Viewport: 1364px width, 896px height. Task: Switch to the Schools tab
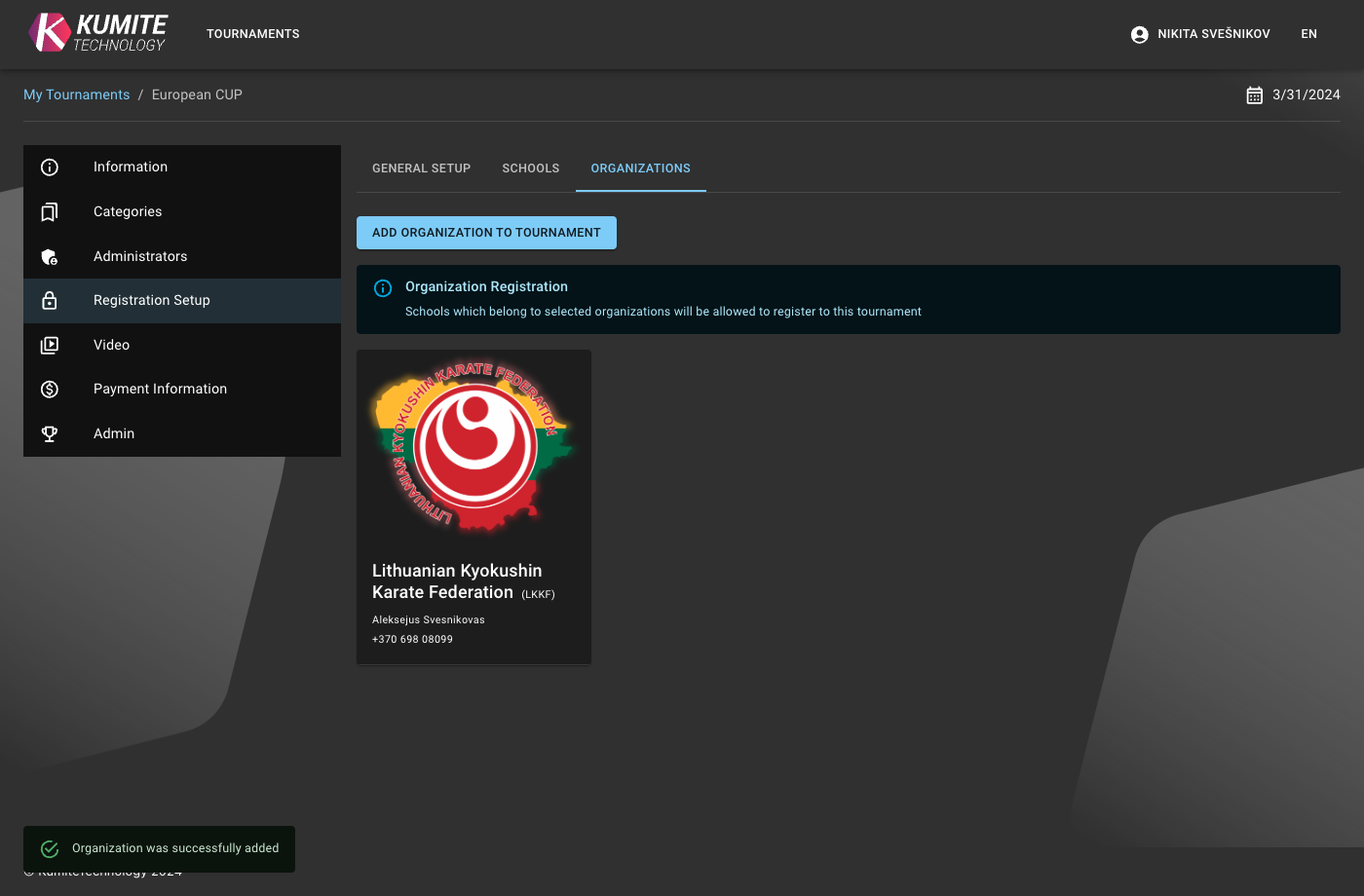(x=531, y=168)
